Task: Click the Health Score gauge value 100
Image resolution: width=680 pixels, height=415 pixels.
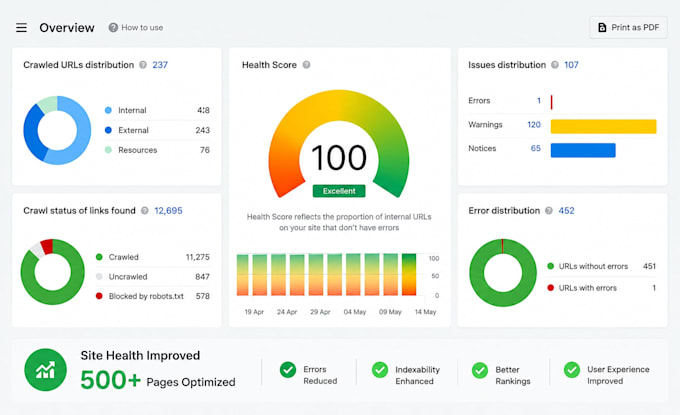Action: (x=339, y=158)
